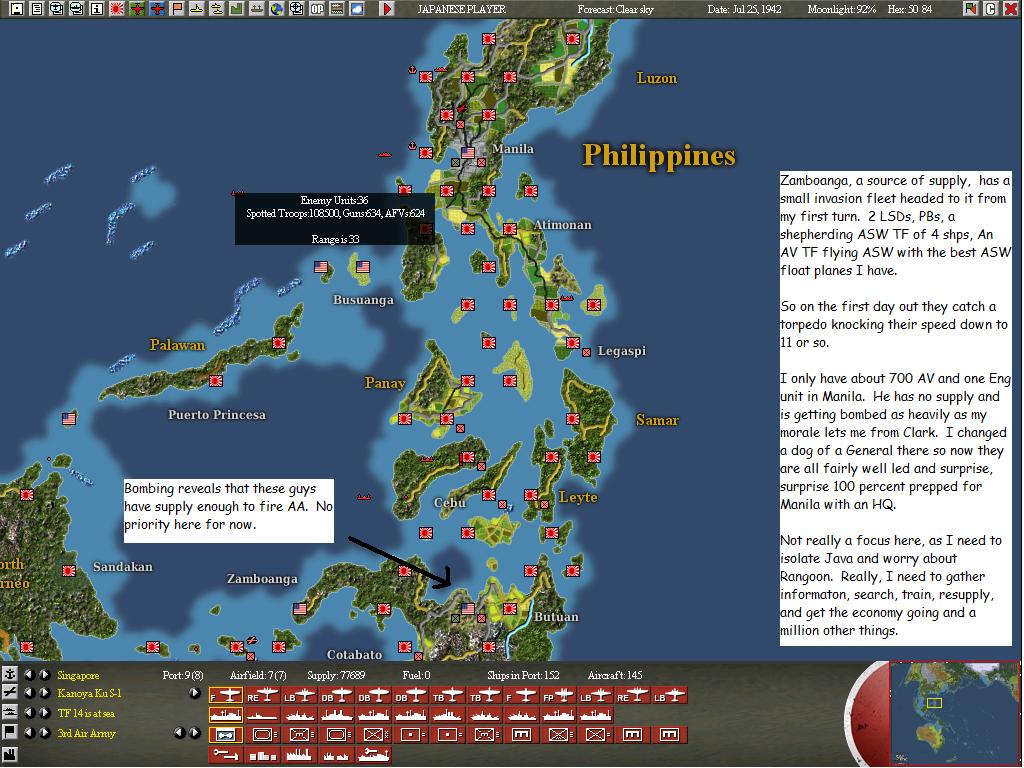Click 'Fuel: 0' text
1024x768 pixels.
(x=416, y=675)
